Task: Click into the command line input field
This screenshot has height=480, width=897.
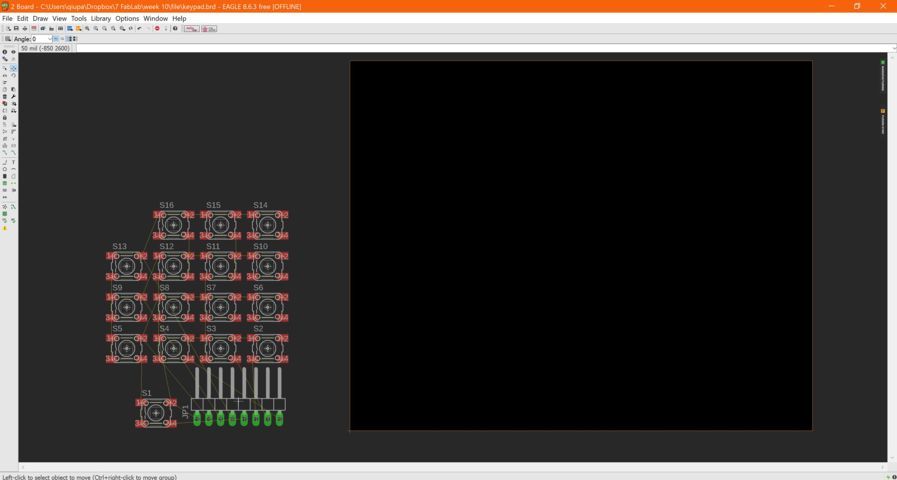Action: tap(486, 49)
